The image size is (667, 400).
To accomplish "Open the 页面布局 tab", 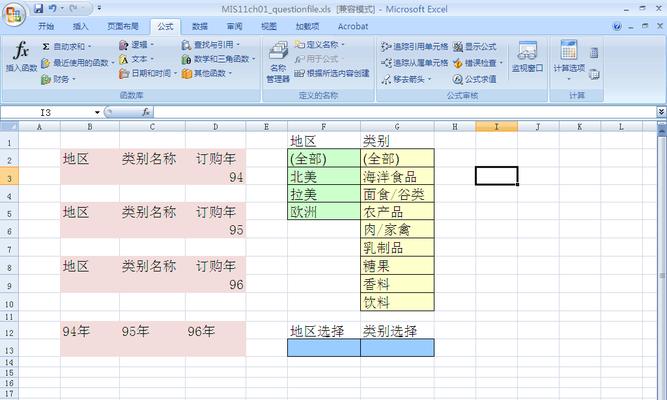I will (123, 26).
